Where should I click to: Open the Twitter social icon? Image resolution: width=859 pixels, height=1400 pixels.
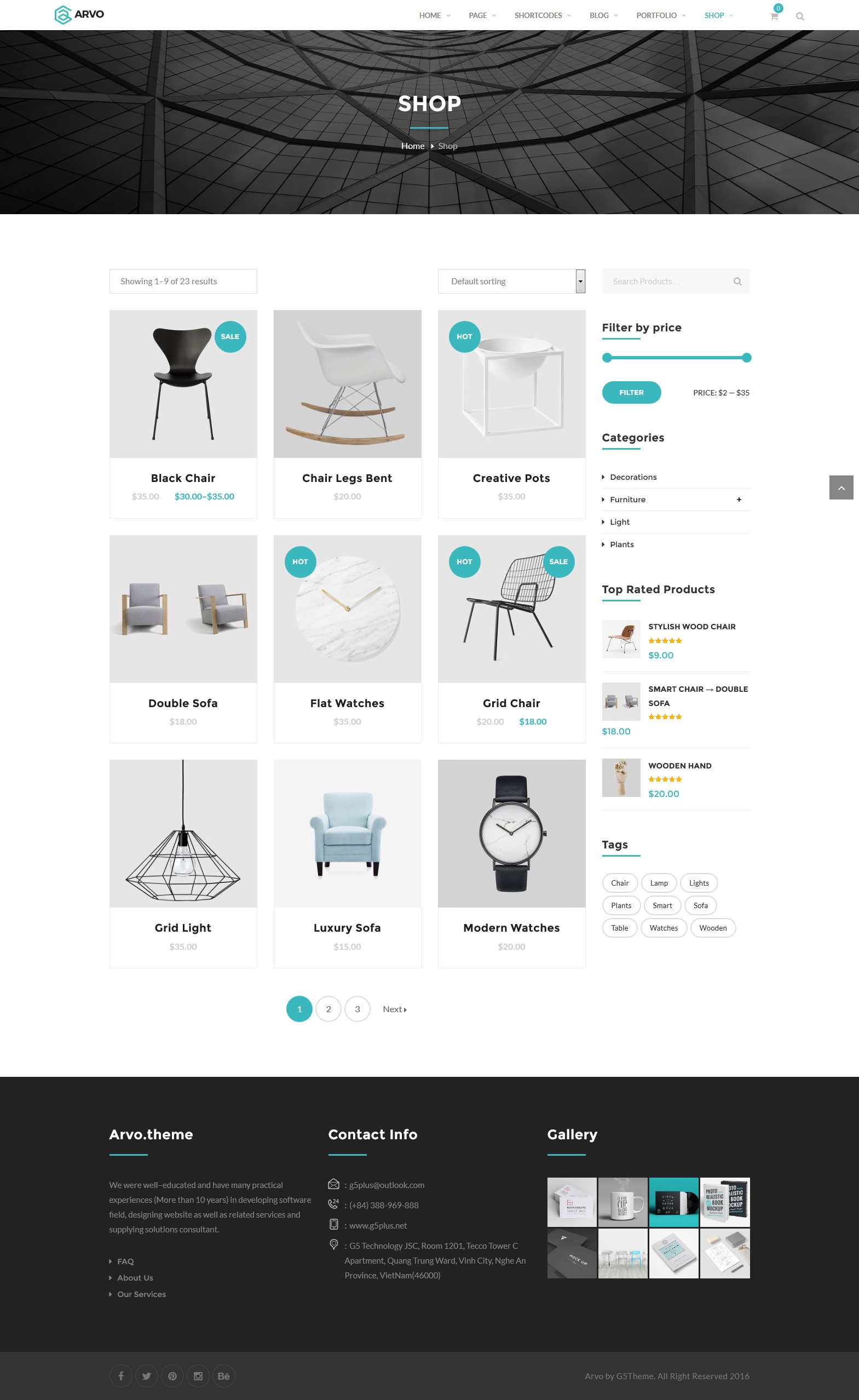147,1376
